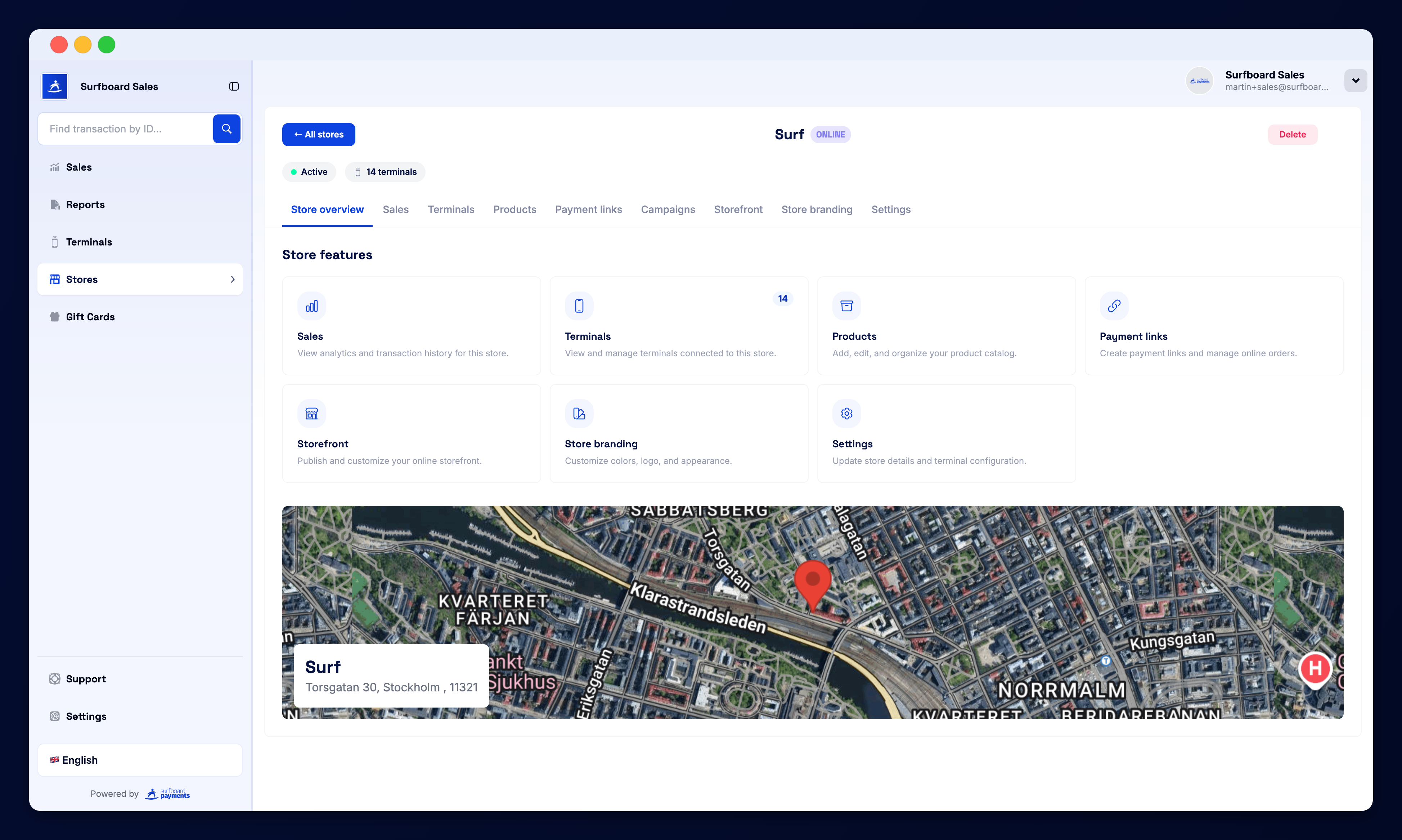The height and width of the screenshot is (840, 1402).
Task: Click the search magnifier icon
Action: click(x=226, y=128)
